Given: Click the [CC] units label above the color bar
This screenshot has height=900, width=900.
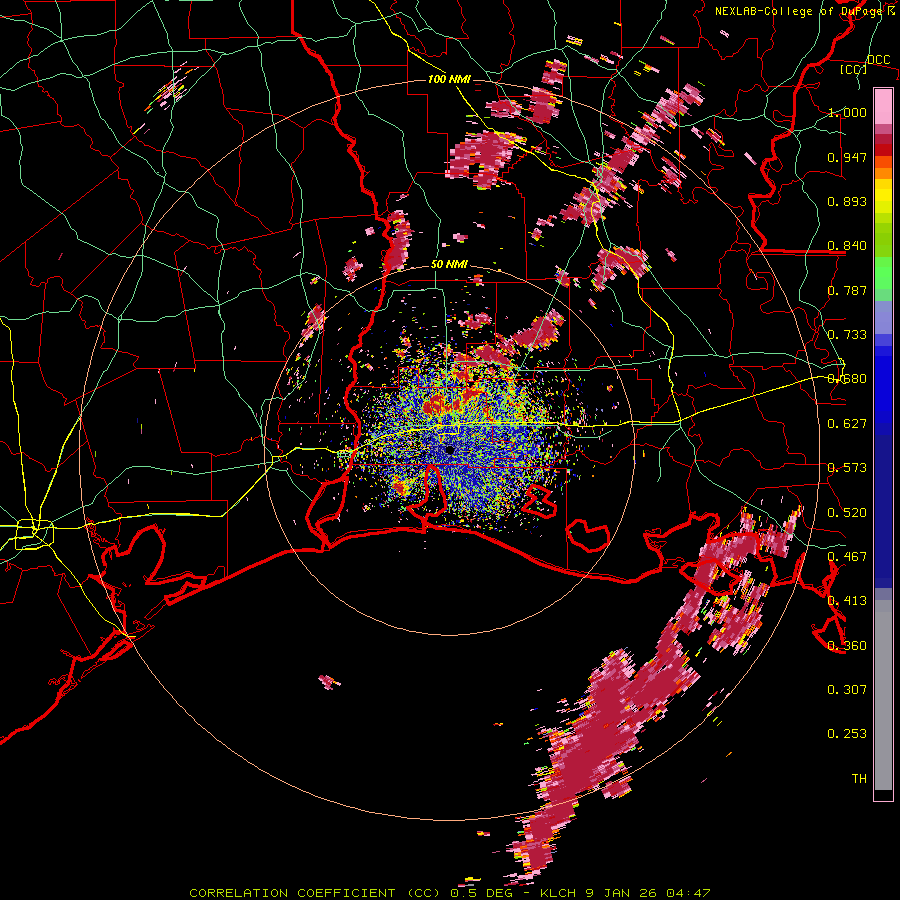Looking at the screenshot, I should click(x=854, y=69).
